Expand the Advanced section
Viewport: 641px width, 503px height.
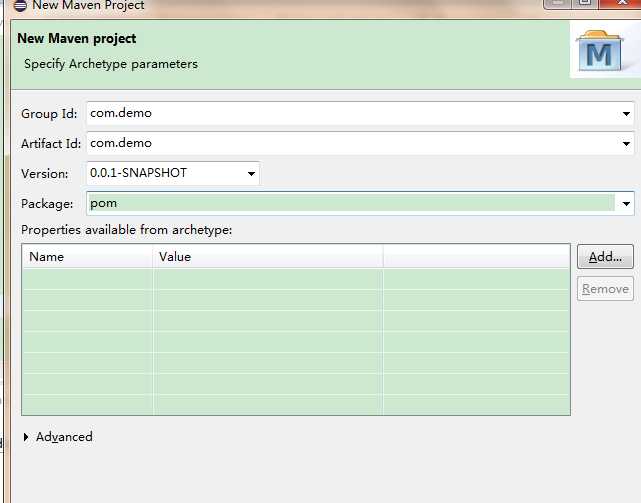[x=26, y=437]
